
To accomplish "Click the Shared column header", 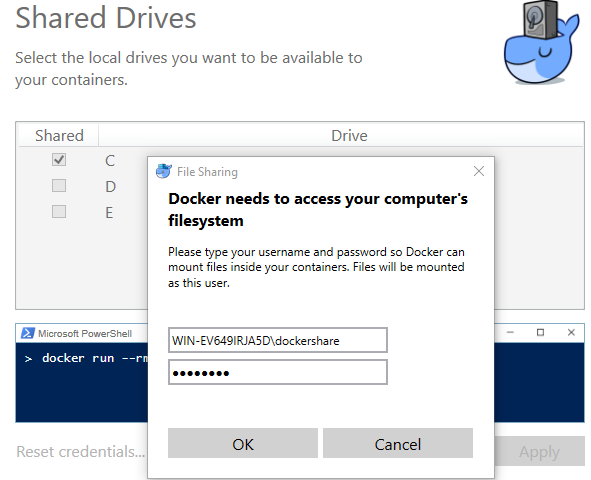I will tap(59, 136).
